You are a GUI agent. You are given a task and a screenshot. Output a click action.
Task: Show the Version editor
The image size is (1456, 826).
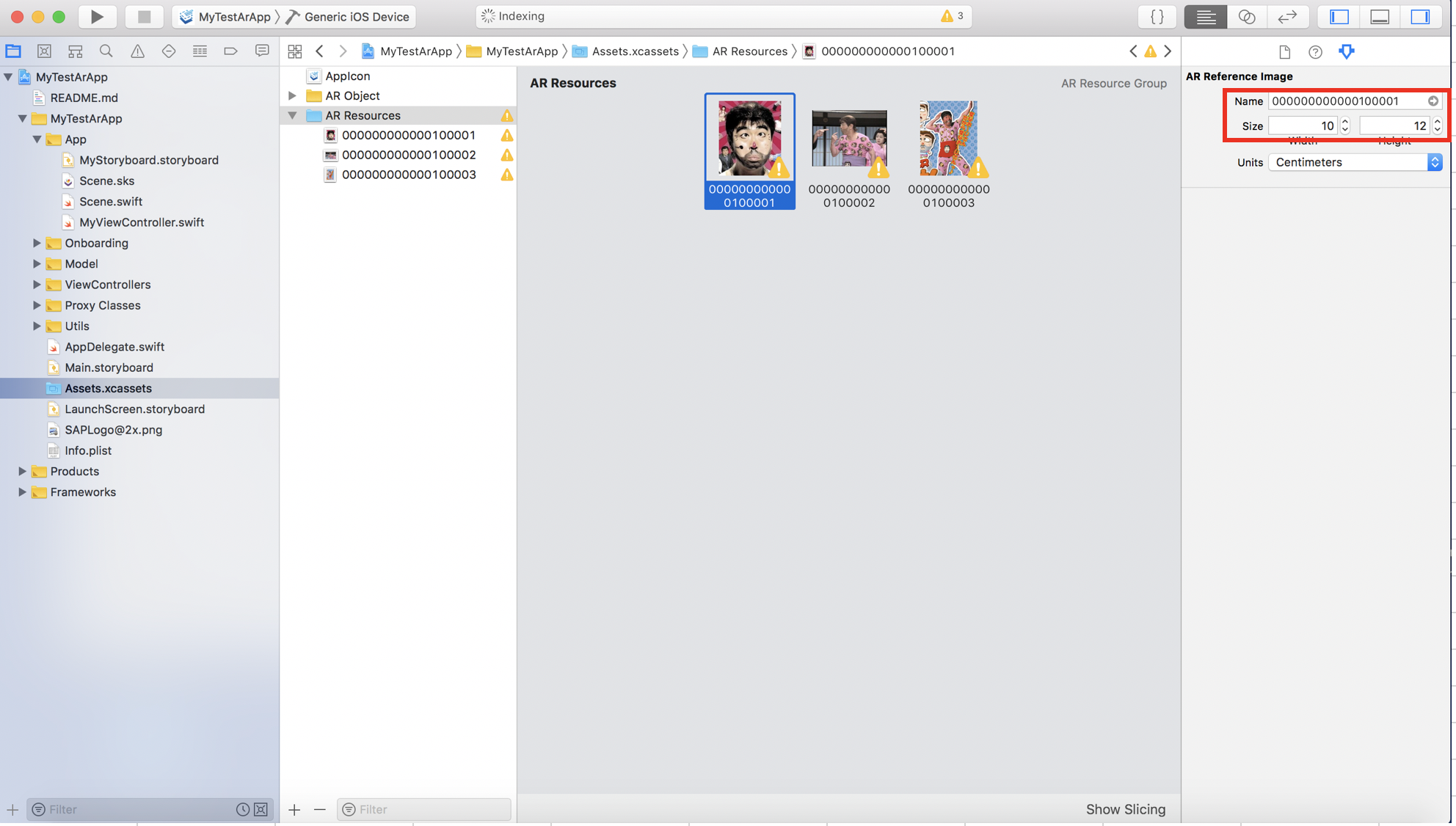pyautogui.click(x=1287, y=16)
